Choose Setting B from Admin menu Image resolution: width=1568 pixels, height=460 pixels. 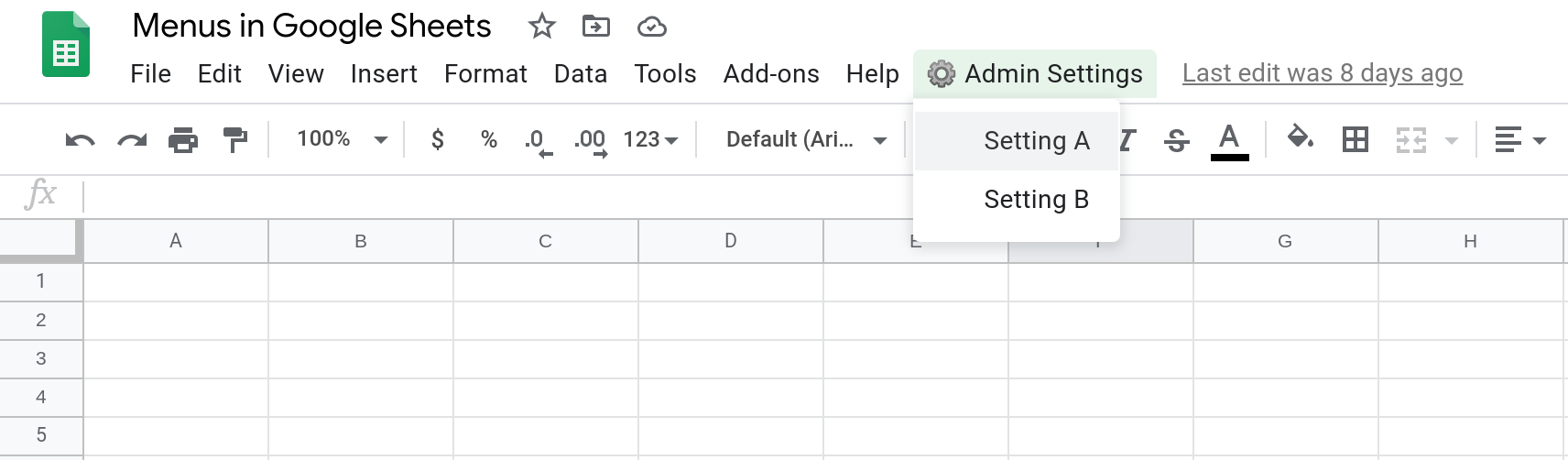pos(1036,200)
